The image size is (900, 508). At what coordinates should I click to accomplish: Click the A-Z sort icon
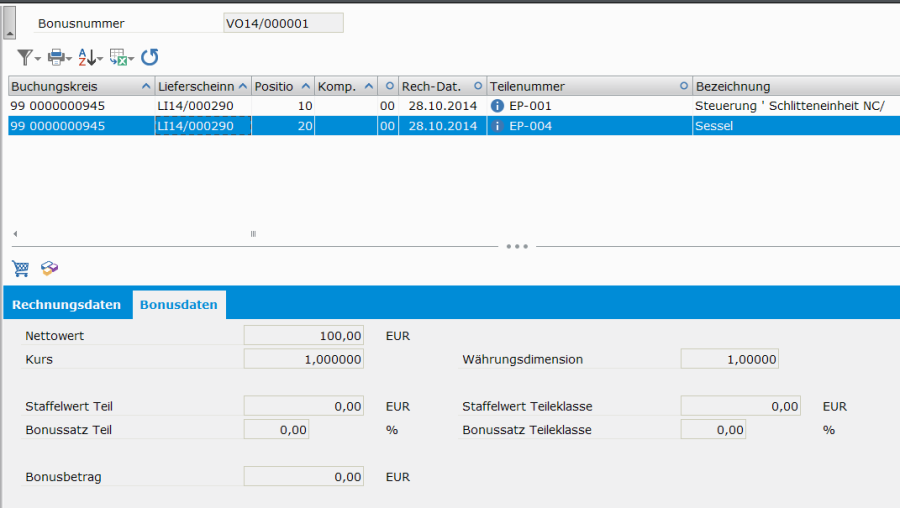[88, 57]
